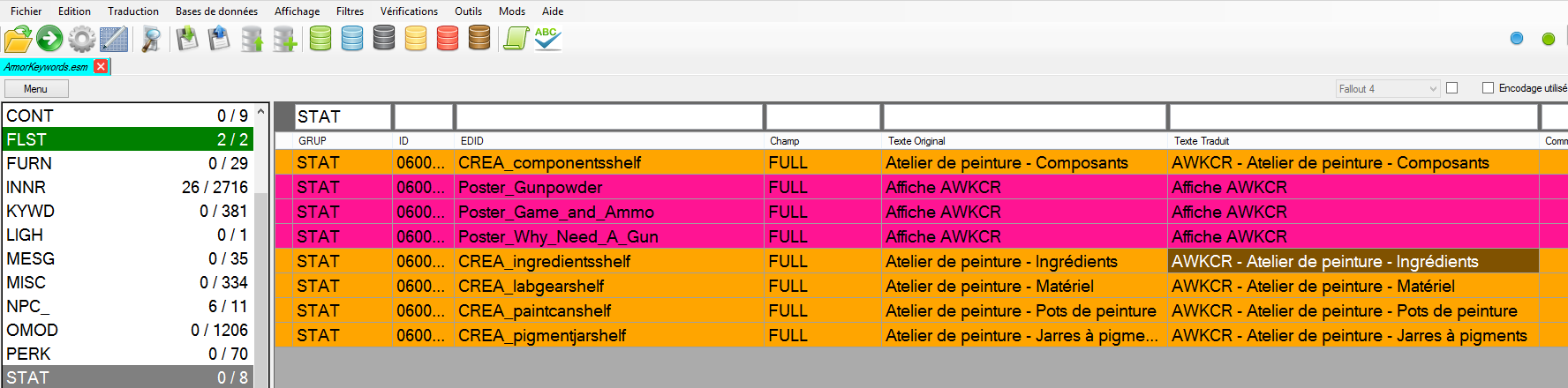The width and height of the screenshot is (1568, 388).
Task: Select the KYWD record group
Action: tap(127, 212)
